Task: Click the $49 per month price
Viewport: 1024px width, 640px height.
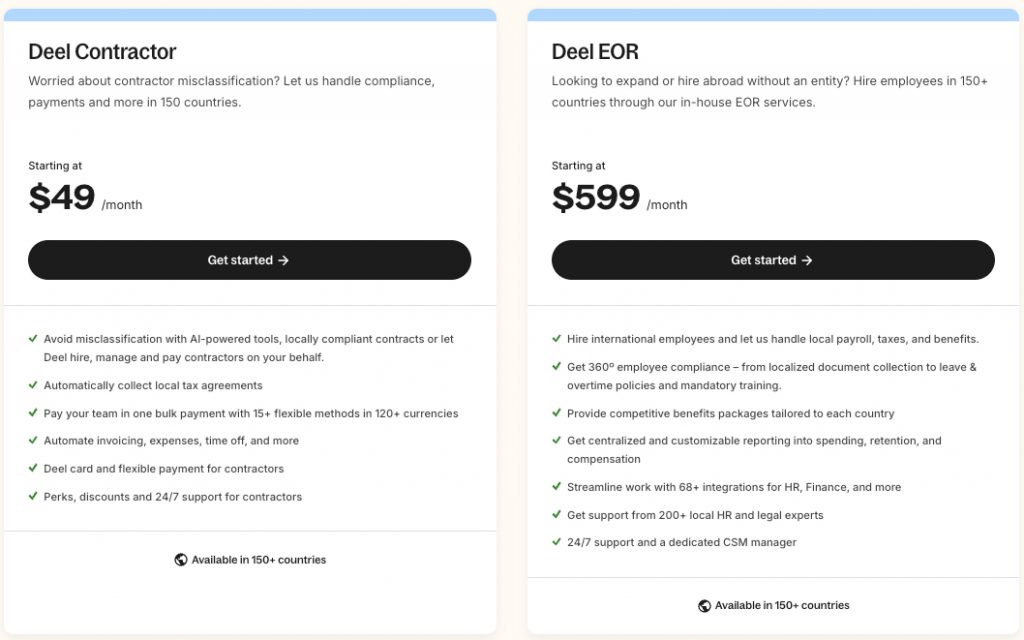Action: point(62,197)
